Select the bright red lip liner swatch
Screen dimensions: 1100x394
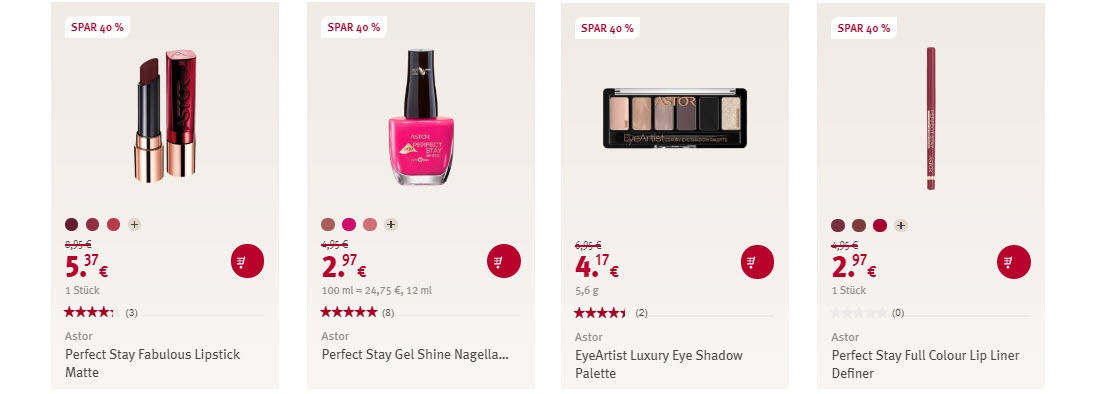pos(880,225)
